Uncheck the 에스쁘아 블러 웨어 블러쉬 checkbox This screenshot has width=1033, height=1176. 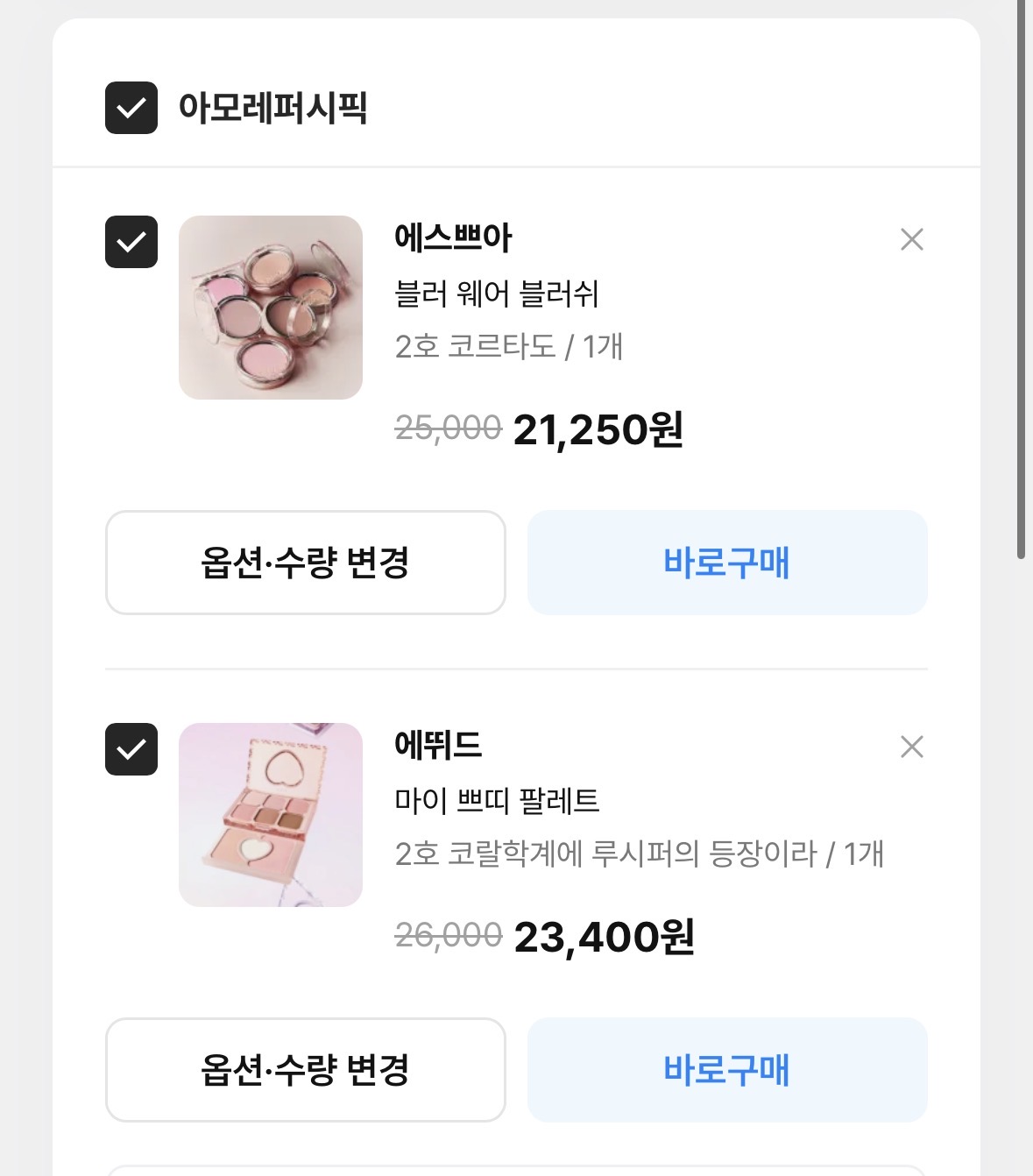131,242
